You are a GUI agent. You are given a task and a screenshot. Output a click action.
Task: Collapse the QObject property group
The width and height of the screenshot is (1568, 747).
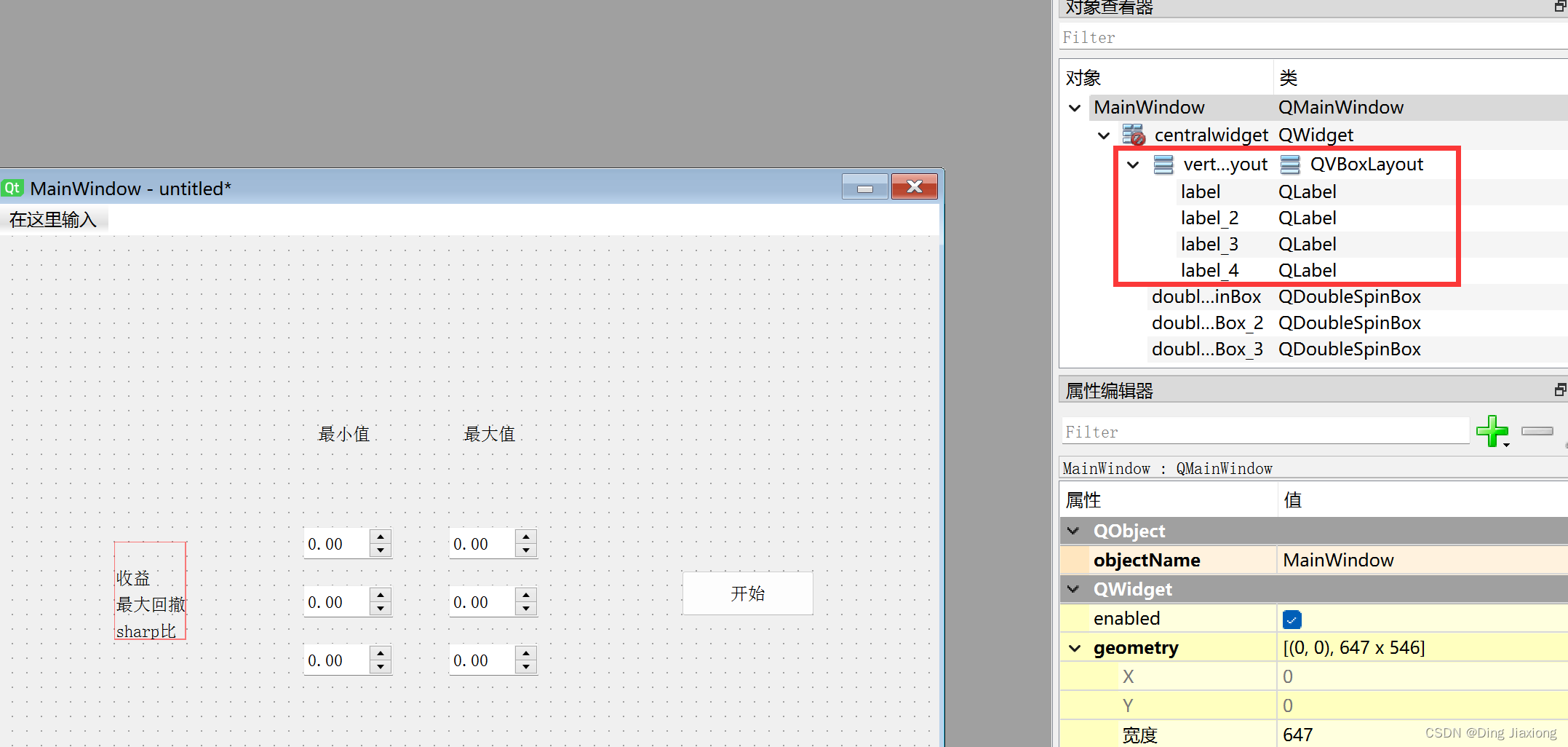tap(1073, 531)
